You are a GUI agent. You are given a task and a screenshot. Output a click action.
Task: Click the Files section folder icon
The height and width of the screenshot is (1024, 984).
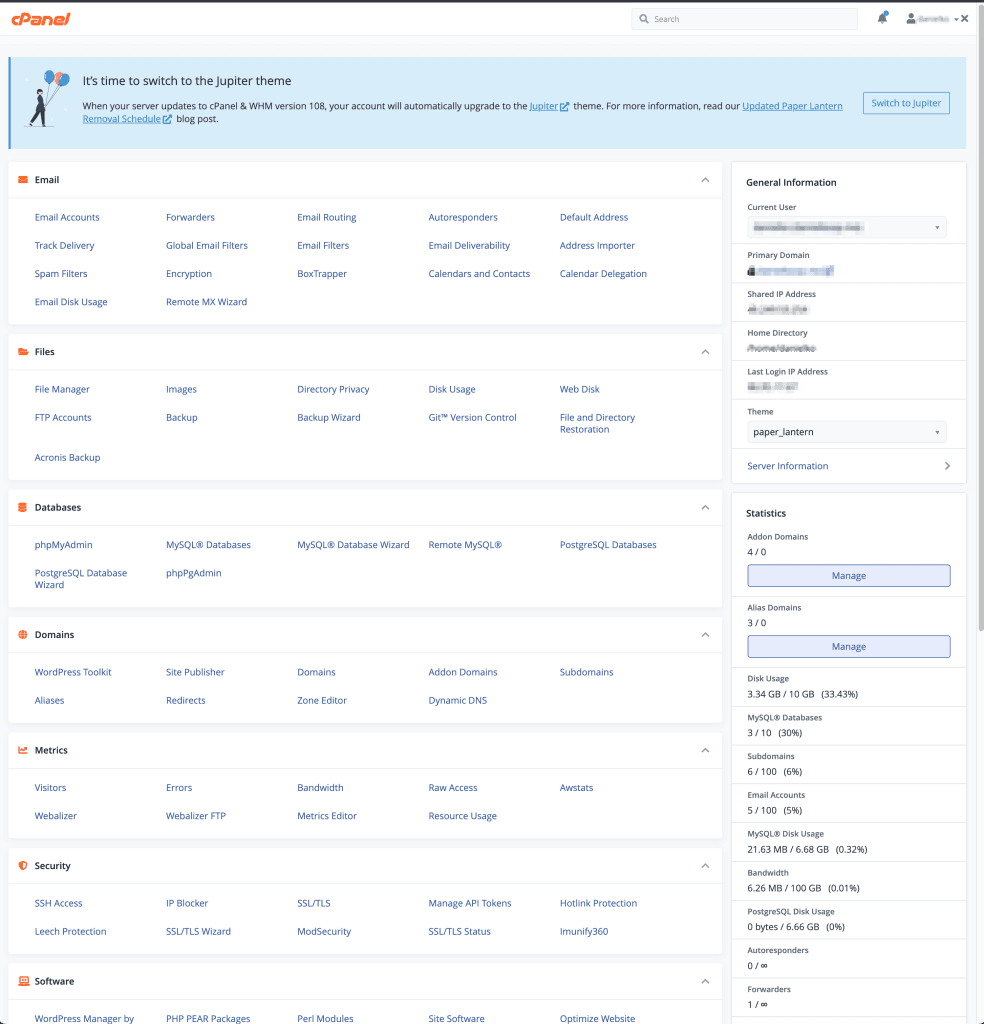[23, 351]
